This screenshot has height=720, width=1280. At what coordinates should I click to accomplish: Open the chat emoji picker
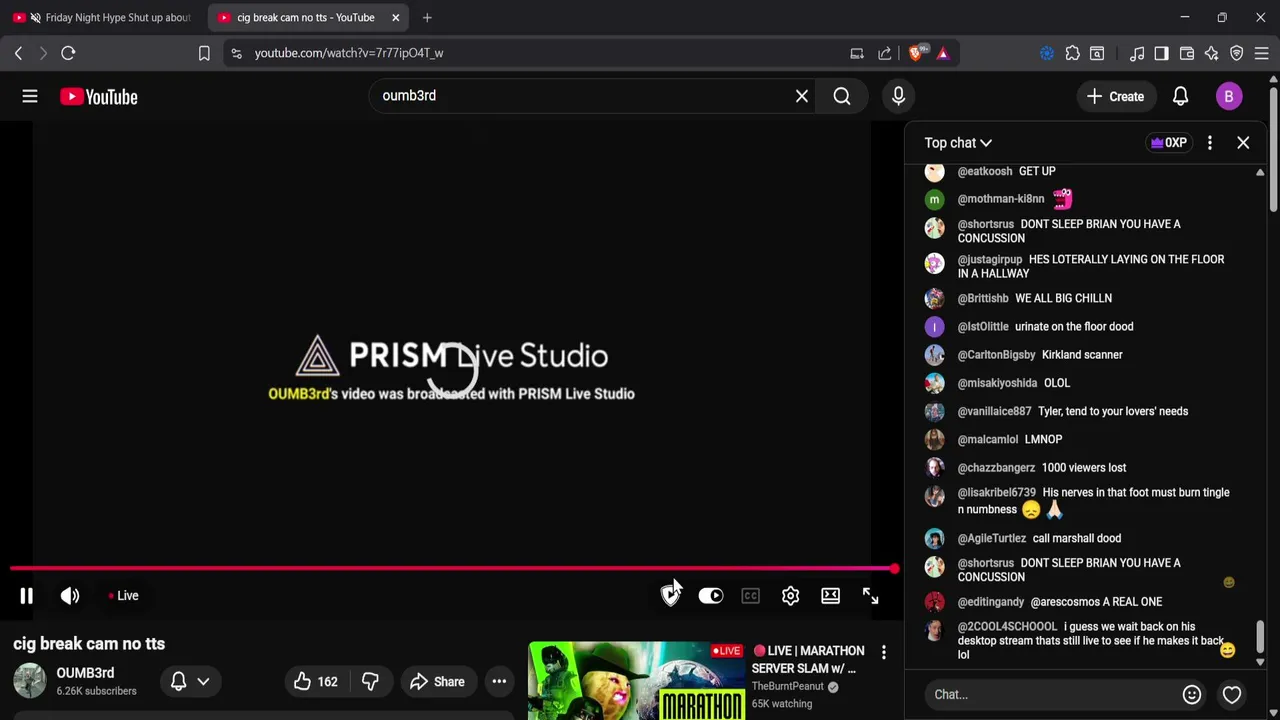click(x=1192, y=694)
